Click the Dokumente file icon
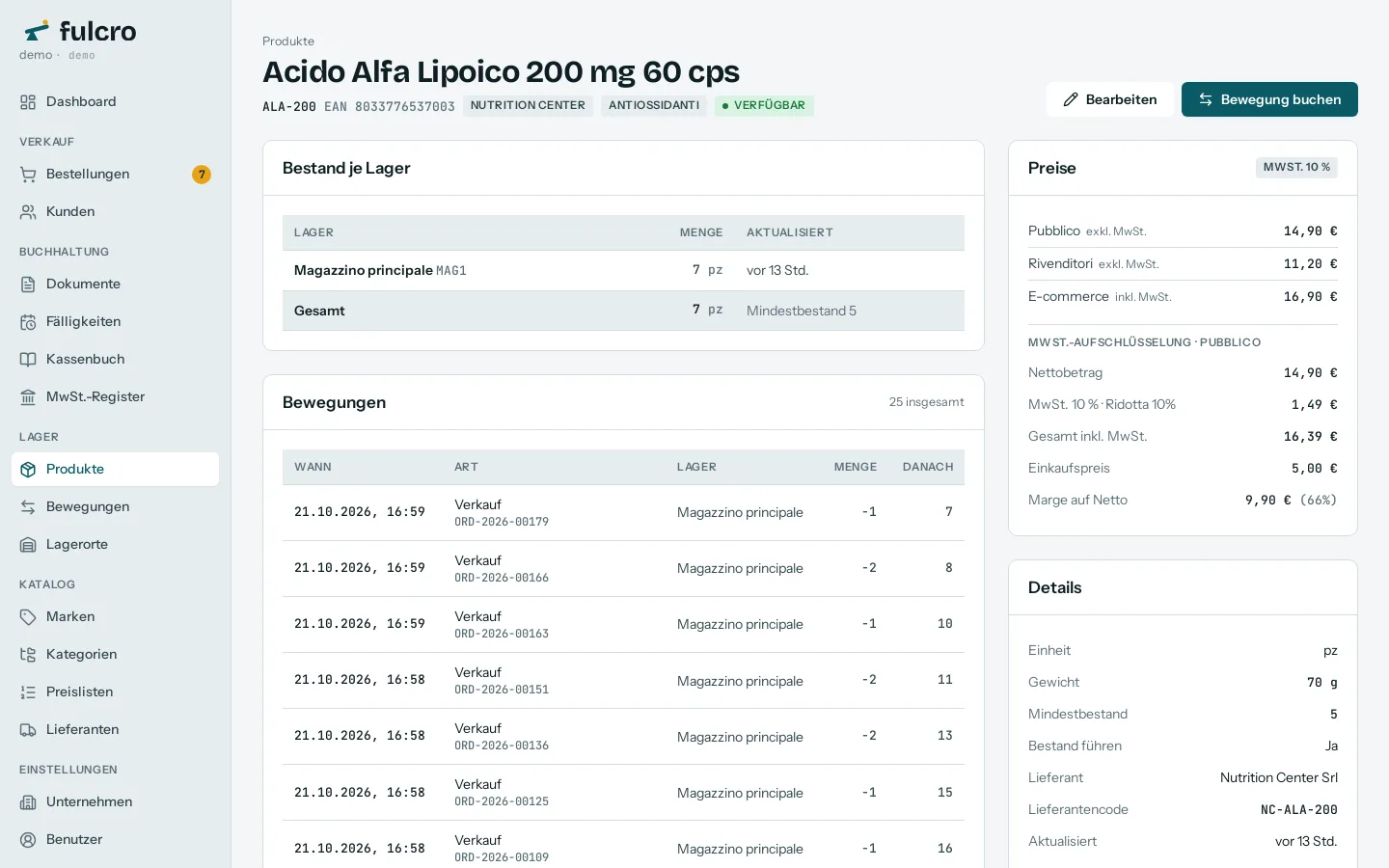The height and width of the screenshot is (868, 1389). click(x=28, y=285)
